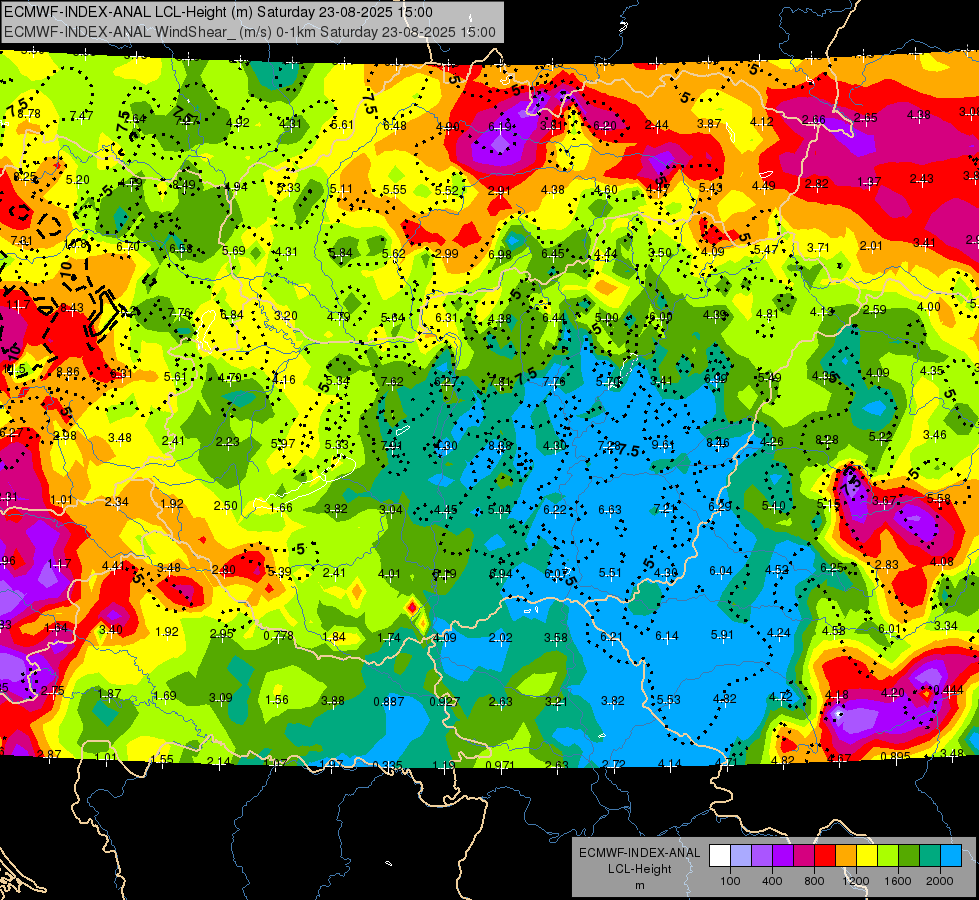Click the lime green legend color box

888,856
